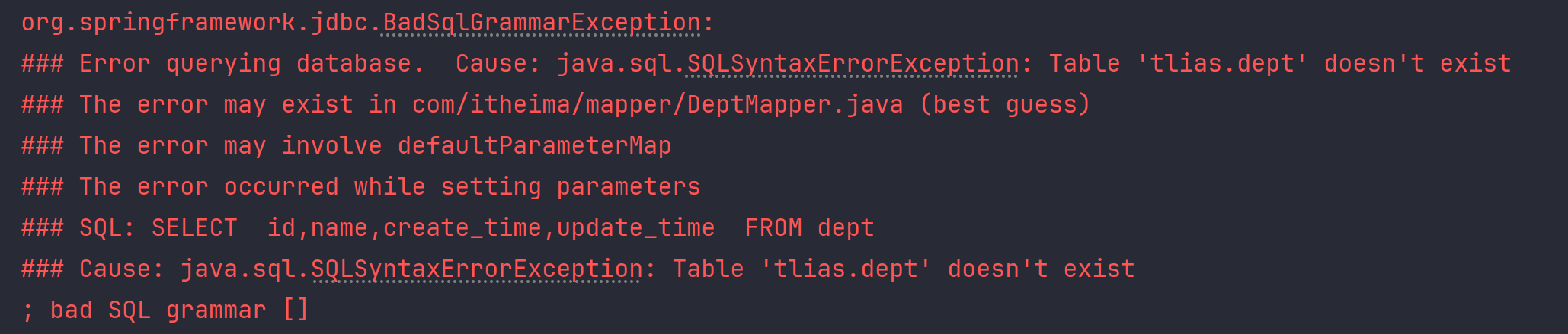Open SQLSyntaxErrorException link in the Error querying line
Viewport: 1568px width, 334px height.
click(853, 64)
